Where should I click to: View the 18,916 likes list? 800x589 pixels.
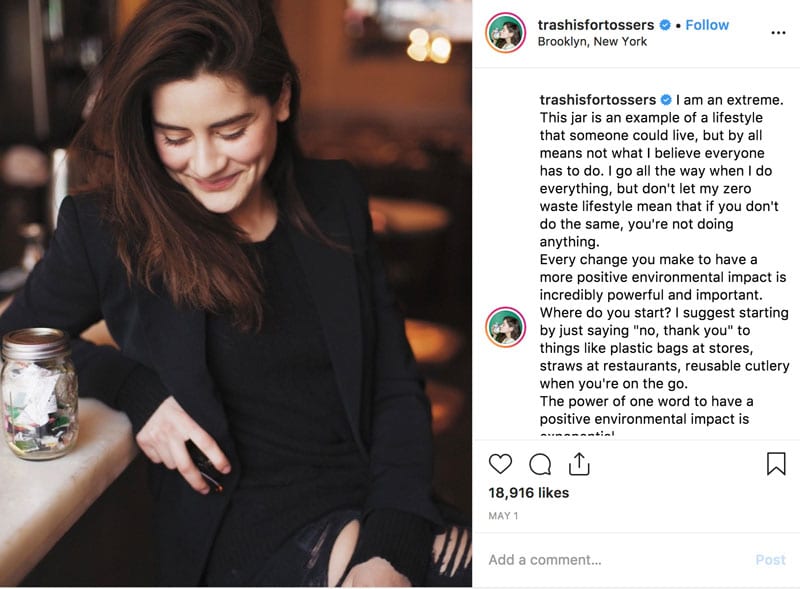(x=529, y=493)
